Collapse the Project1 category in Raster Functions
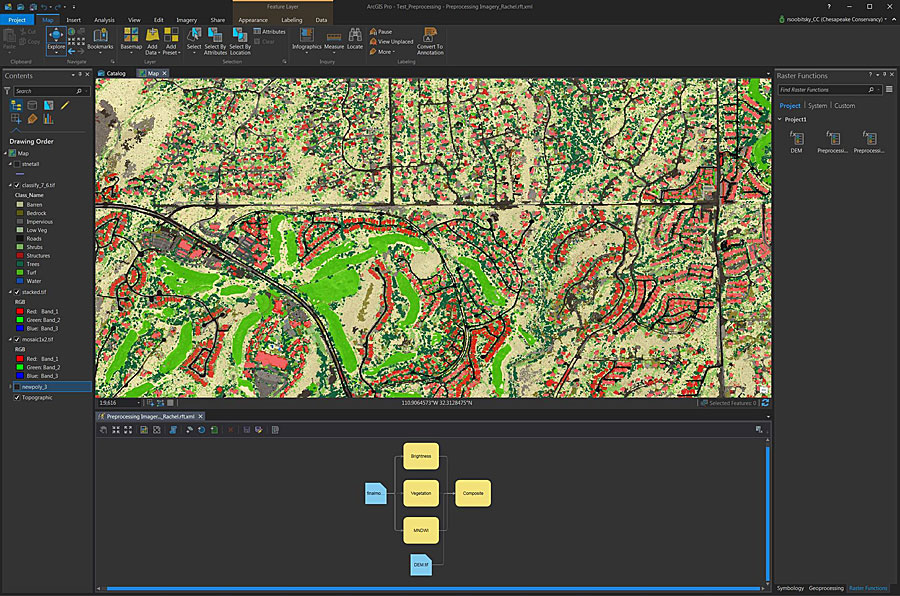The height and width of the screenshot is (596, 900). tap(780, 119)
